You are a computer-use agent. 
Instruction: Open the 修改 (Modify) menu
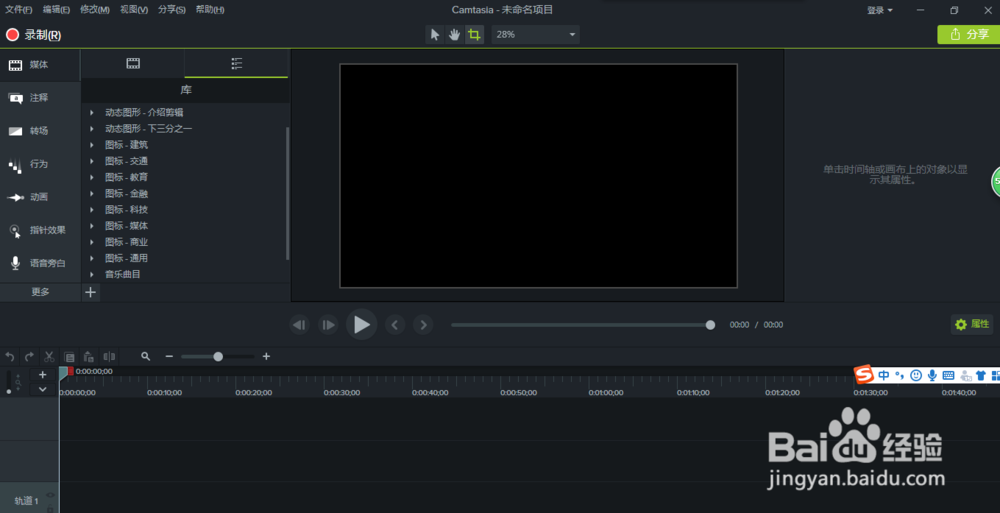(94, 10)
